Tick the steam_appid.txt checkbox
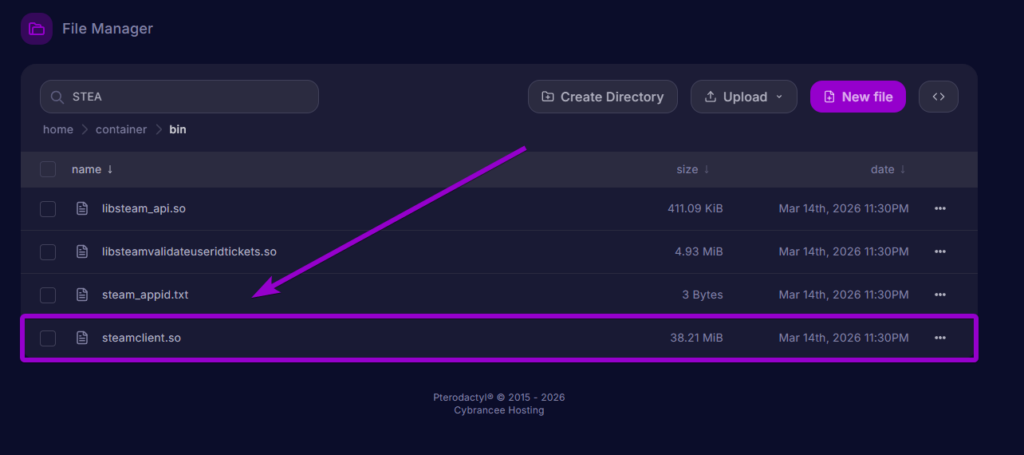1024x455 pixels. click(48, 295)
